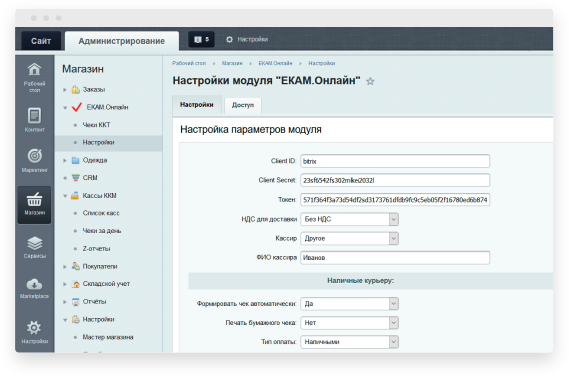Viewport: 569px width, 376px height.
Task: Click the Кассы ККМ cash register icon
Action: pos(75,195)
